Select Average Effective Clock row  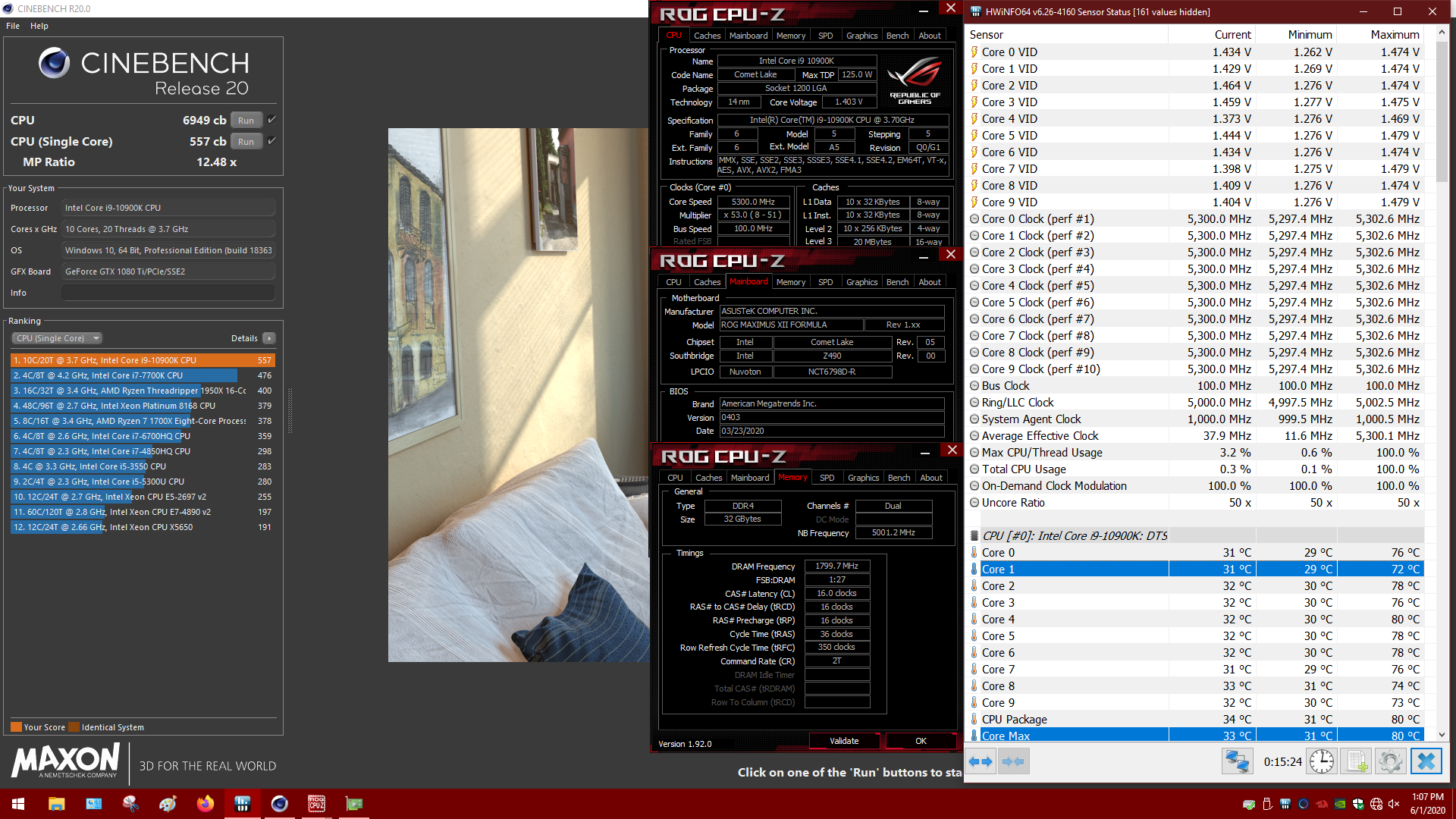pos(1196,436)
